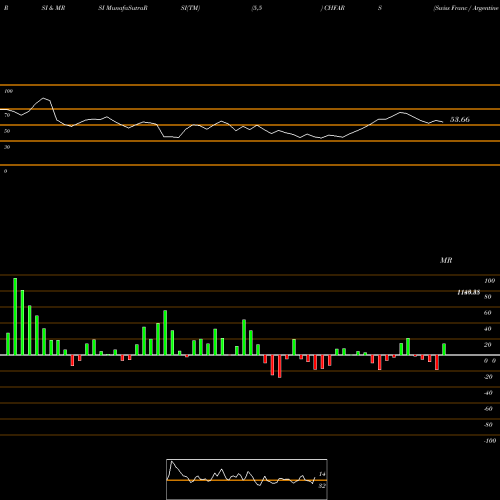Viewport: 500px width, 500px height.
Task: Click the MR axis label -40
Action: (488, 393)
